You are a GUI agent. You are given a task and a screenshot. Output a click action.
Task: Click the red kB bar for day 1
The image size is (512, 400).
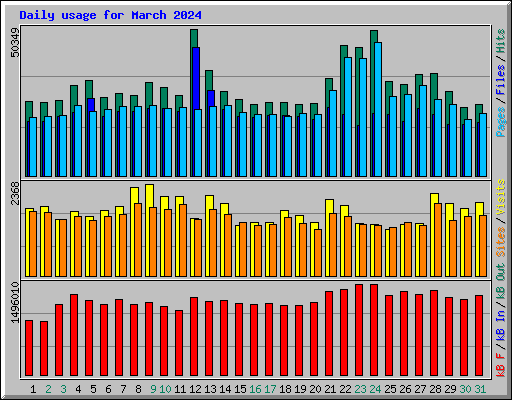pos(29,348)
